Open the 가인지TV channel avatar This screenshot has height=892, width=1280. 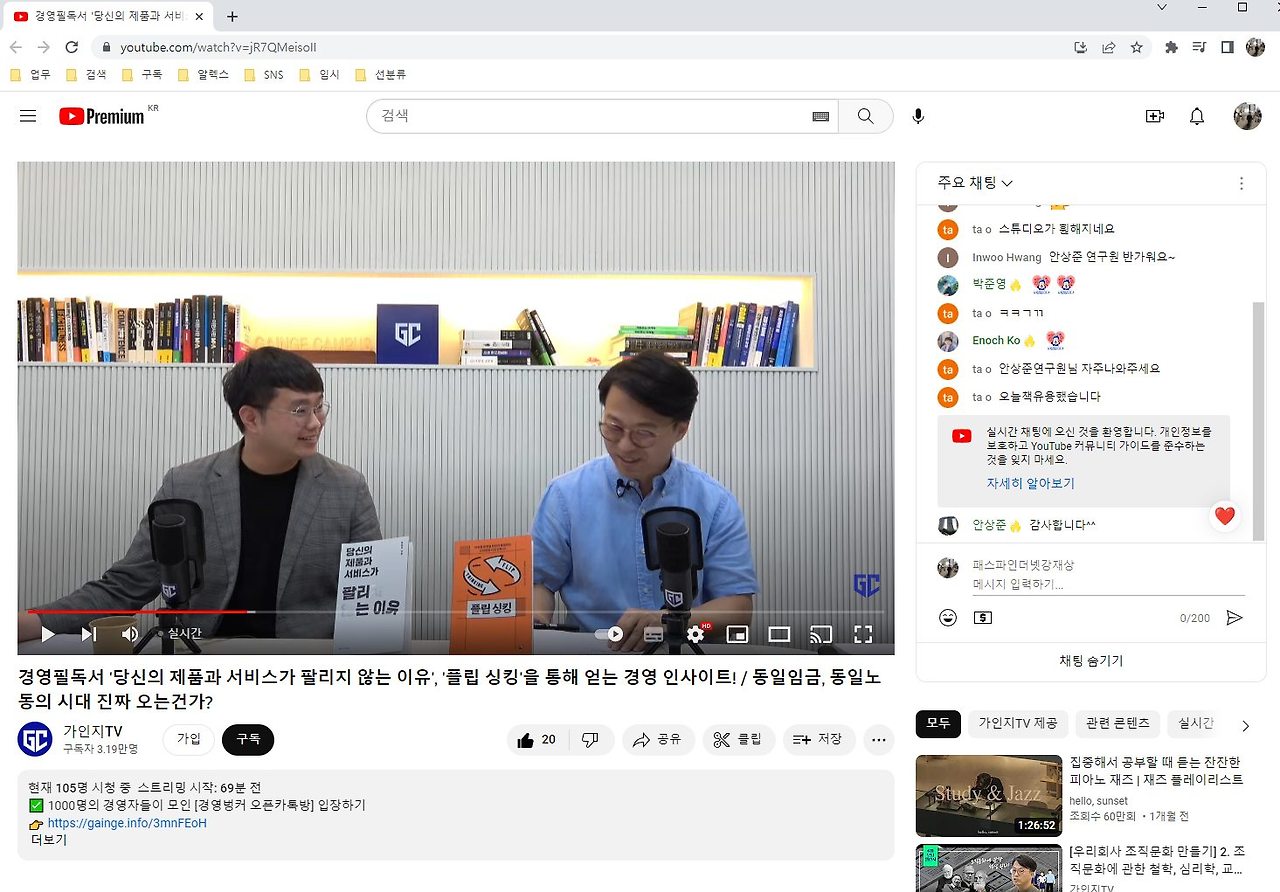point(35,739)
